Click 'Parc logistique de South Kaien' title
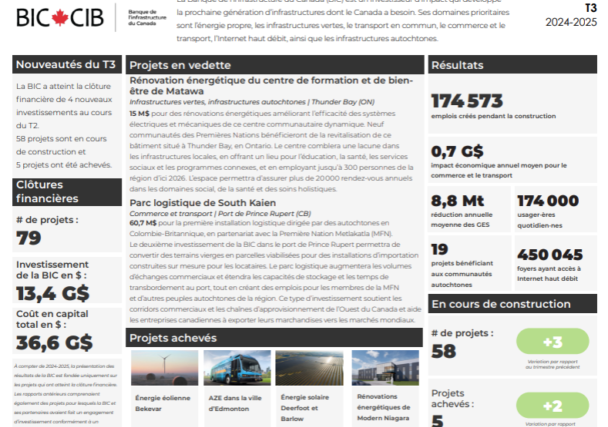The image size is (608, 427). 203,203
